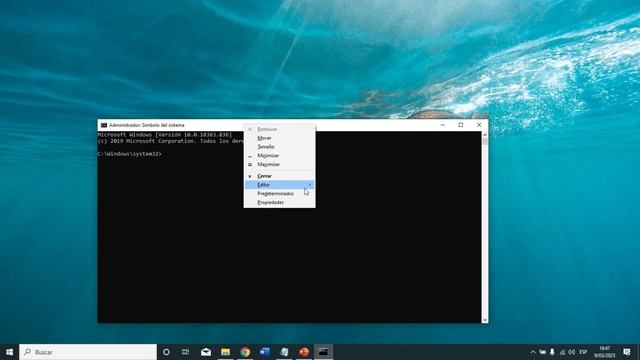This screenshot has width=640, height=360.
Task: Click the Command Prompt title bar icon
Action: pos(104,125)
